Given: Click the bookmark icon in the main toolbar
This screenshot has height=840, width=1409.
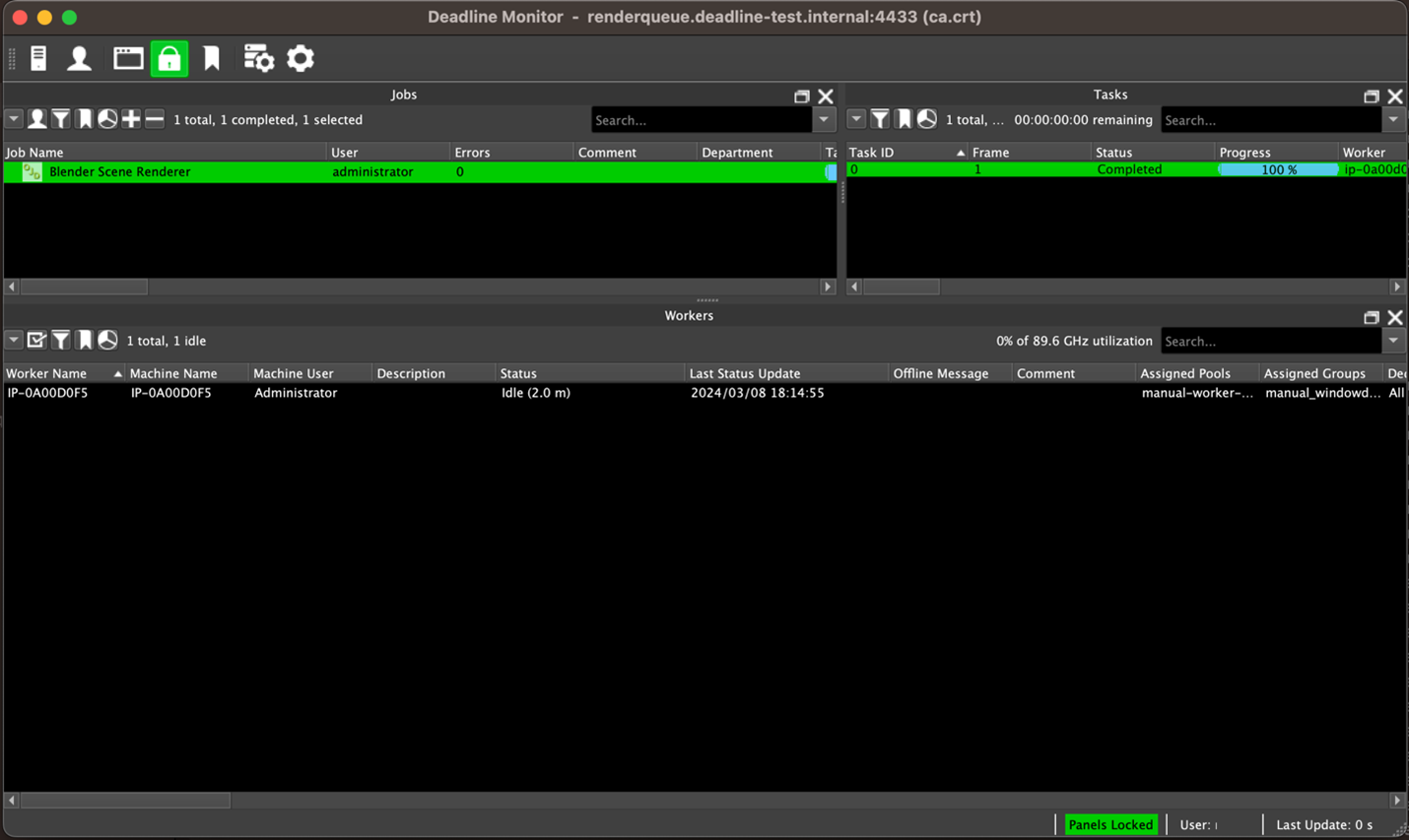Looking at the screenshot, I should coord(212,58).
